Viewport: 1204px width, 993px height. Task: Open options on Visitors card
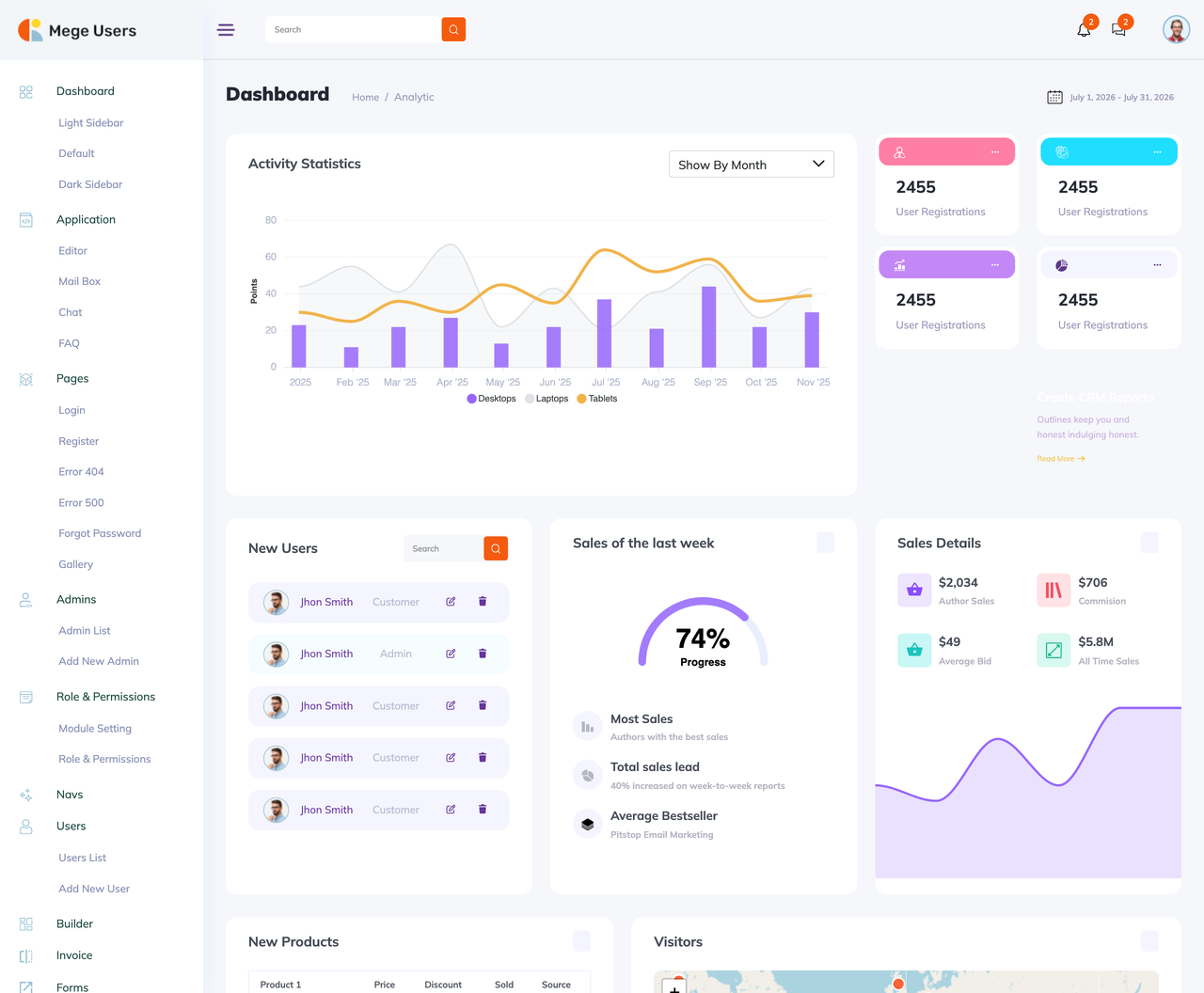[1149, 941]
